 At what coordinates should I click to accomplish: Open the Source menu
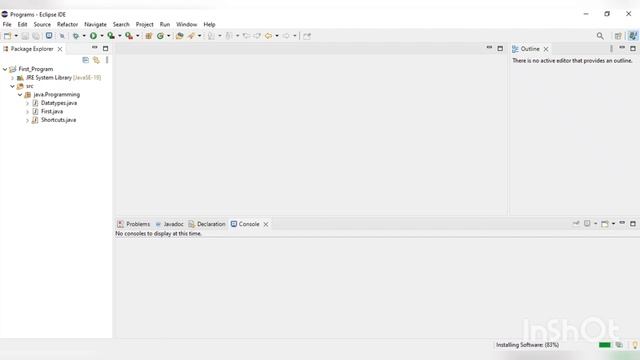[42, 24]
